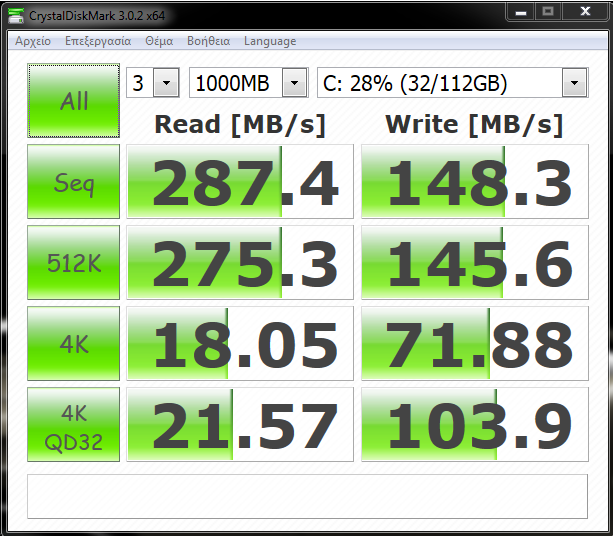This screenshot has height=536, width=613.
Task: Open the 1000MB test size dropdown
Action: pos(249,82)
